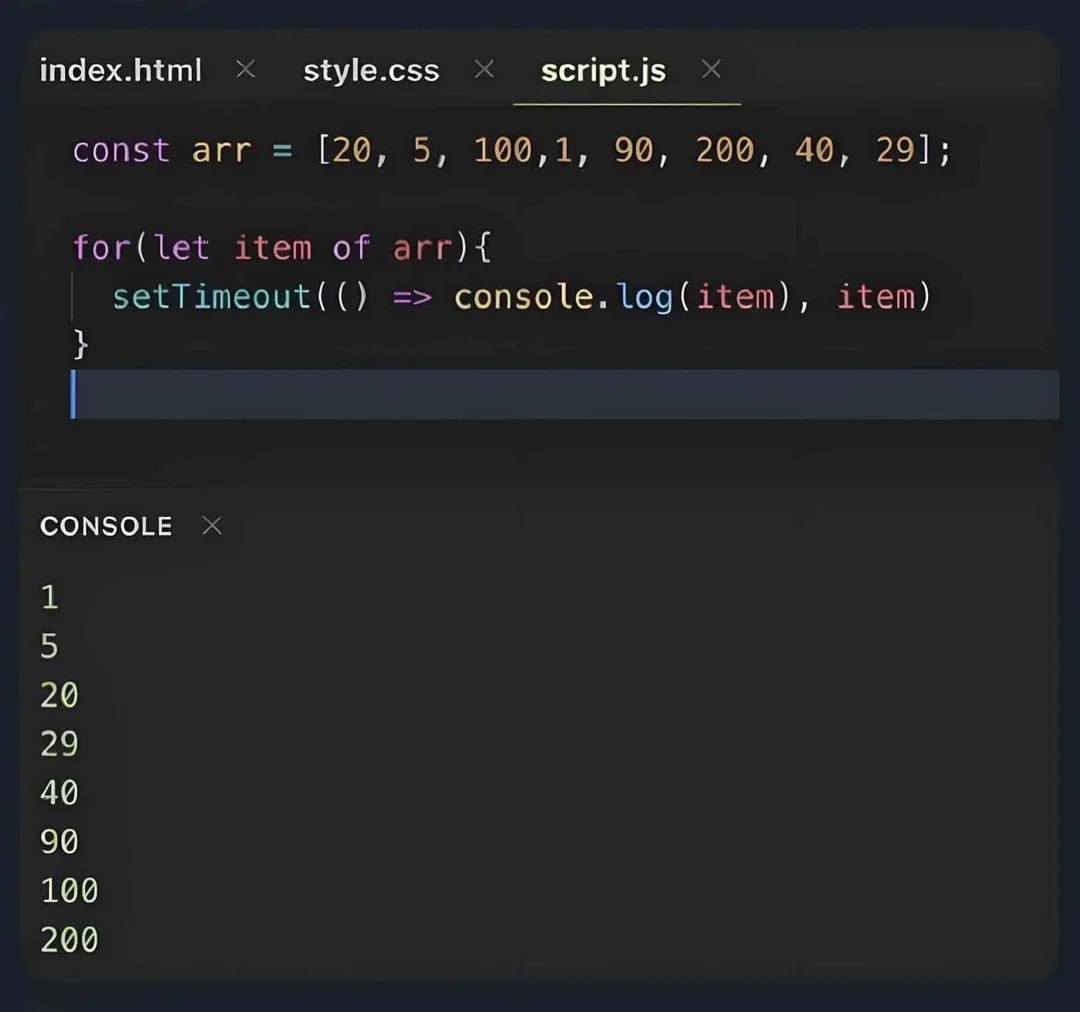Select the value 1 in the console output

(x=49, y=597)
